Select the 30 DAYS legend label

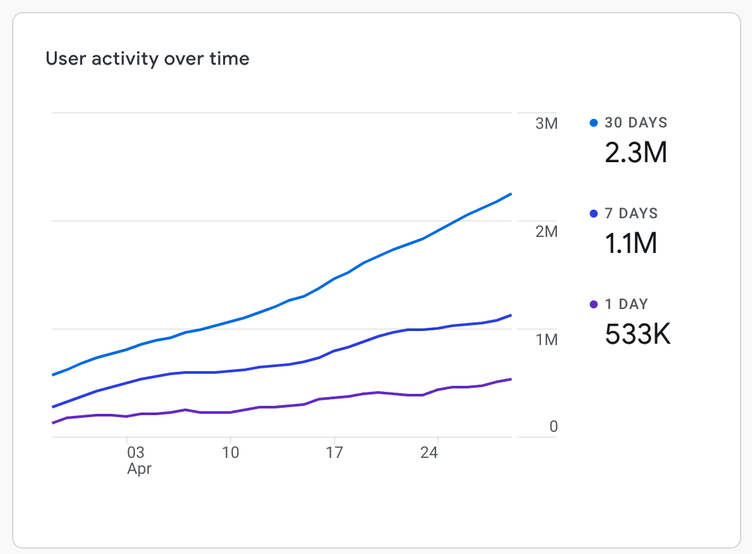click(635, 123)
